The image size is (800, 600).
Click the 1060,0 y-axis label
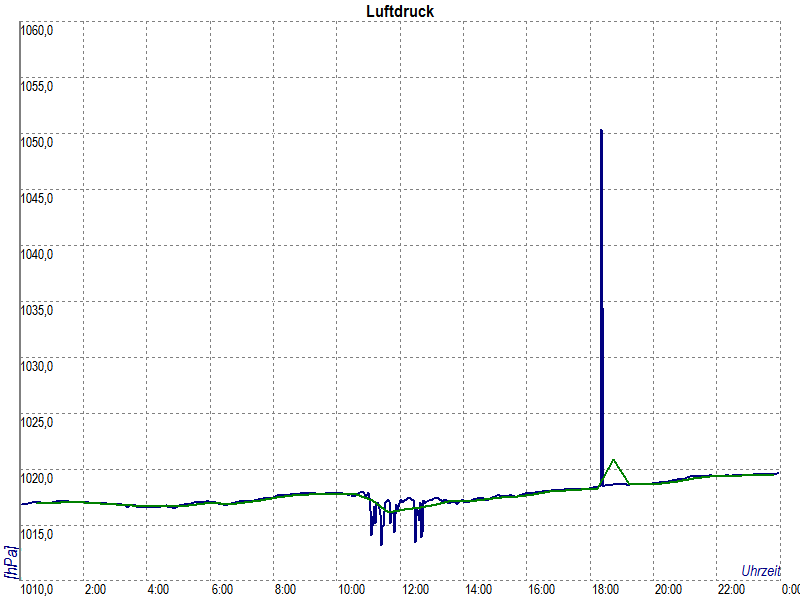36,31
